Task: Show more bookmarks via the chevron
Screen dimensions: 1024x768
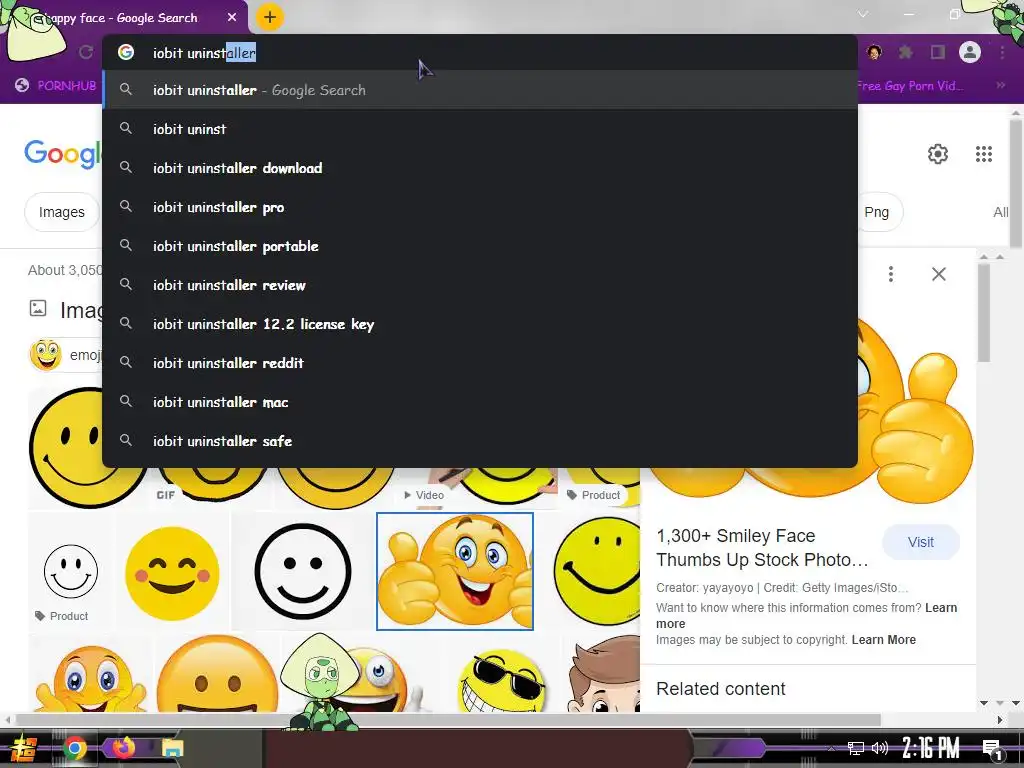Action: (x=1000, y=86)
